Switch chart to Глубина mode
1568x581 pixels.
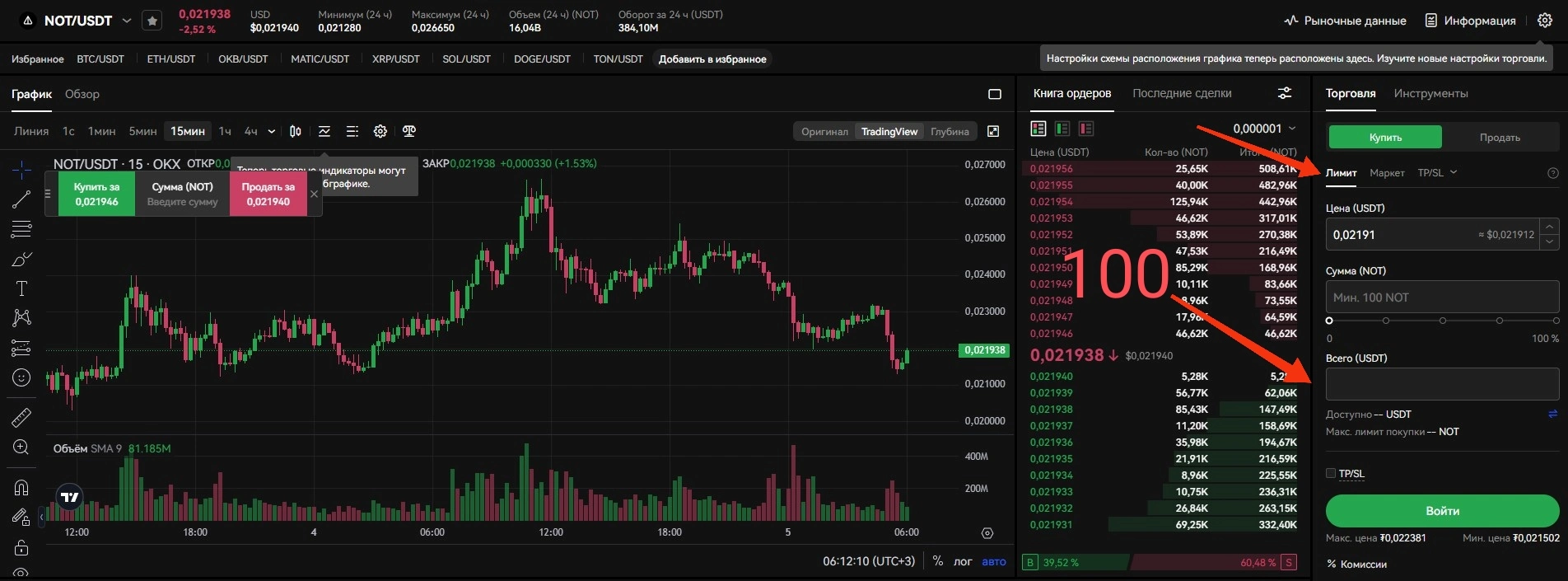[x=950, y=132]
